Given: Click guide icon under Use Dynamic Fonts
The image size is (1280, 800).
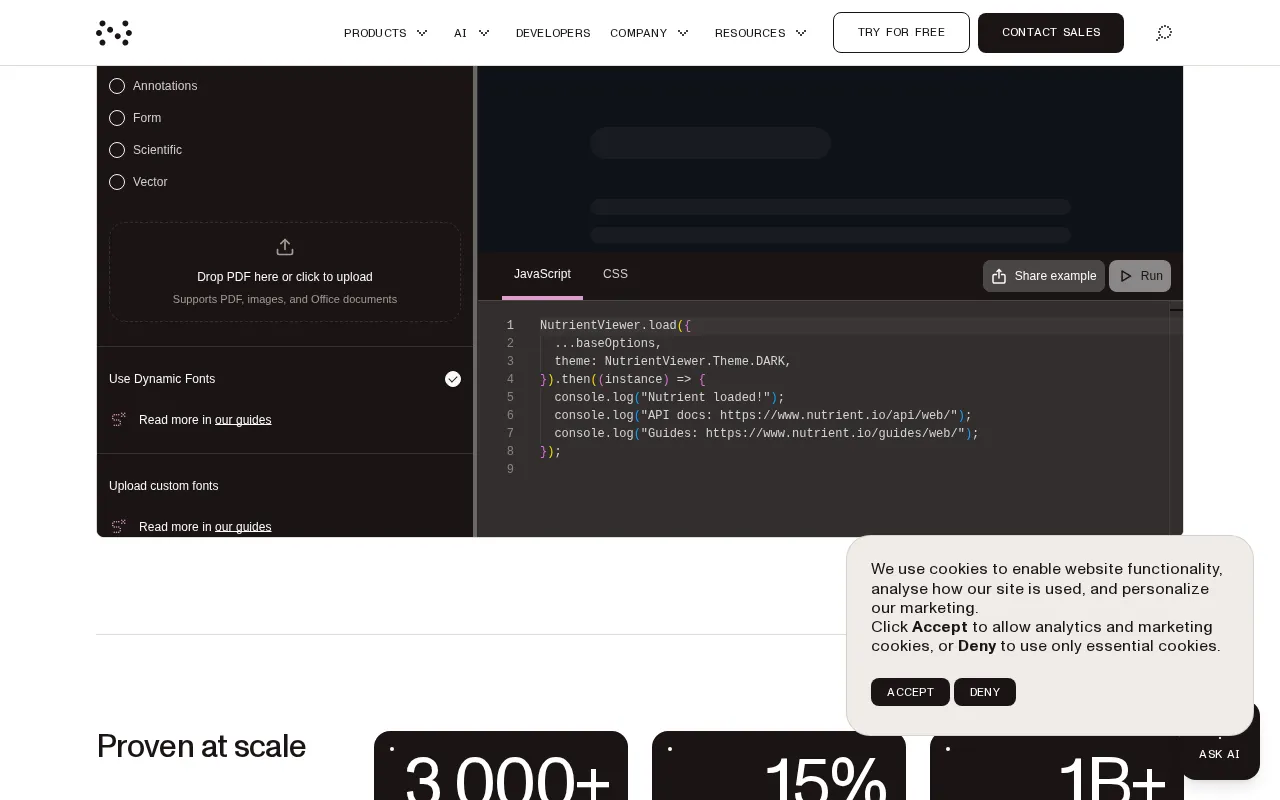Looking at the screenshot, I should 118,419.
